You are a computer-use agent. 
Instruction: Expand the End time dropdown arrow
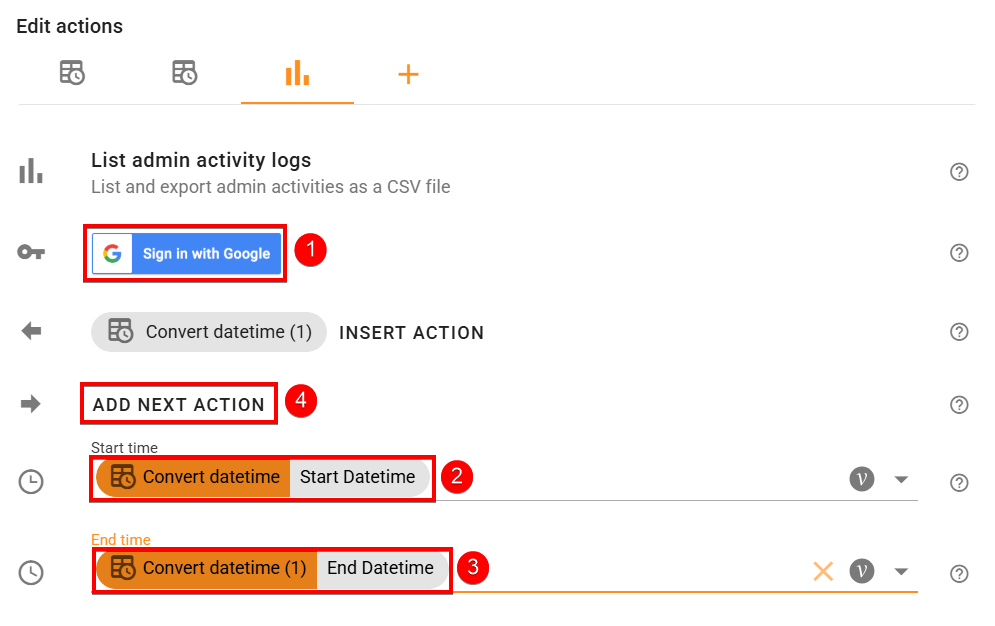click(901, 571)
